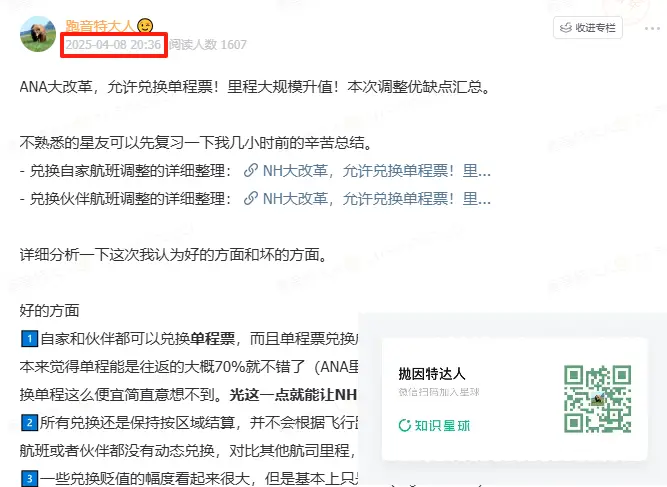Click the post timestamp 2025-04-08 20:36
Screen dimensions: 667x487
[113, 45]
